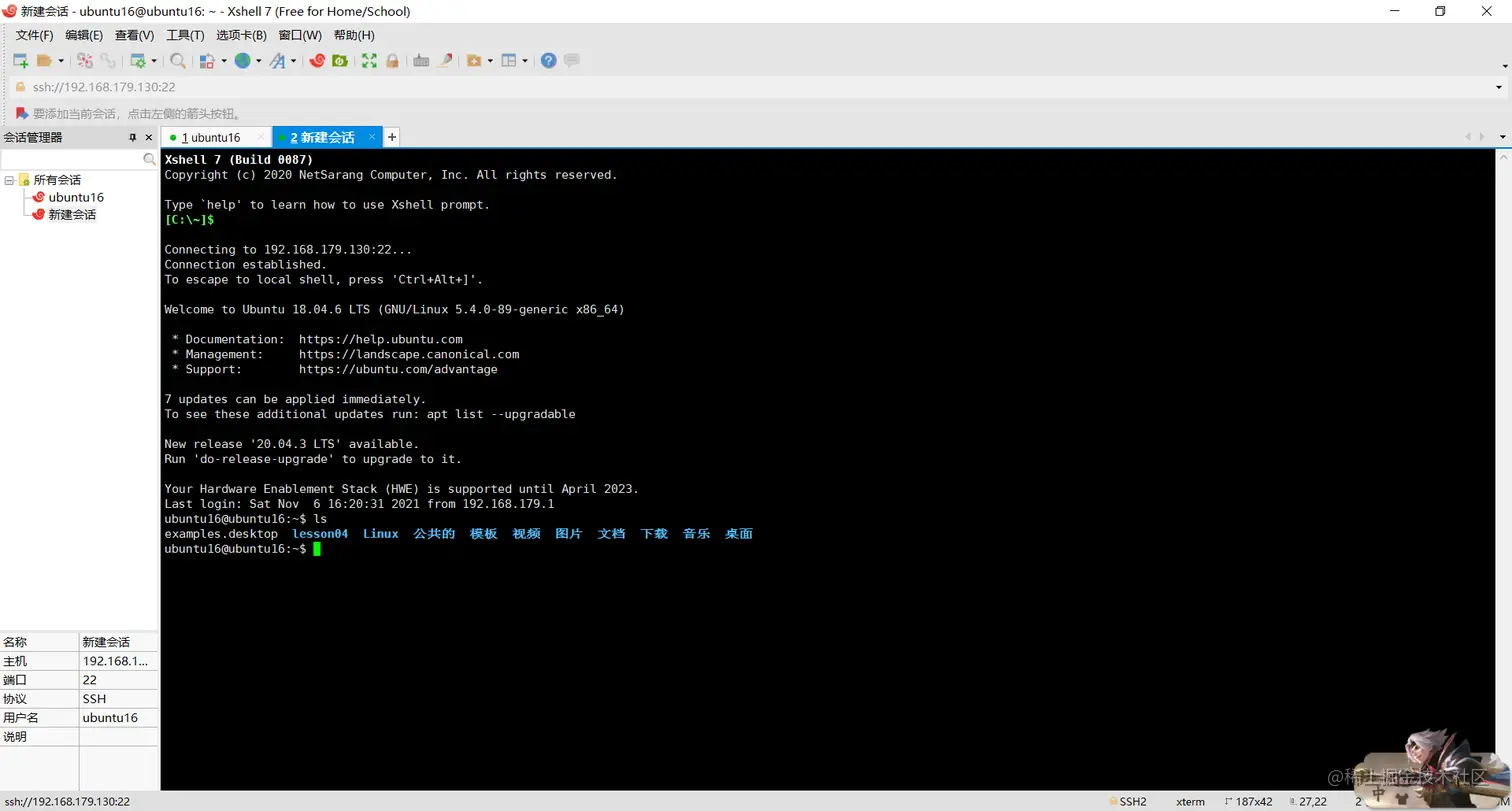1512x811 pixels.
Task: Click the Encoding globe icon
Action: [x=242, y=61]
